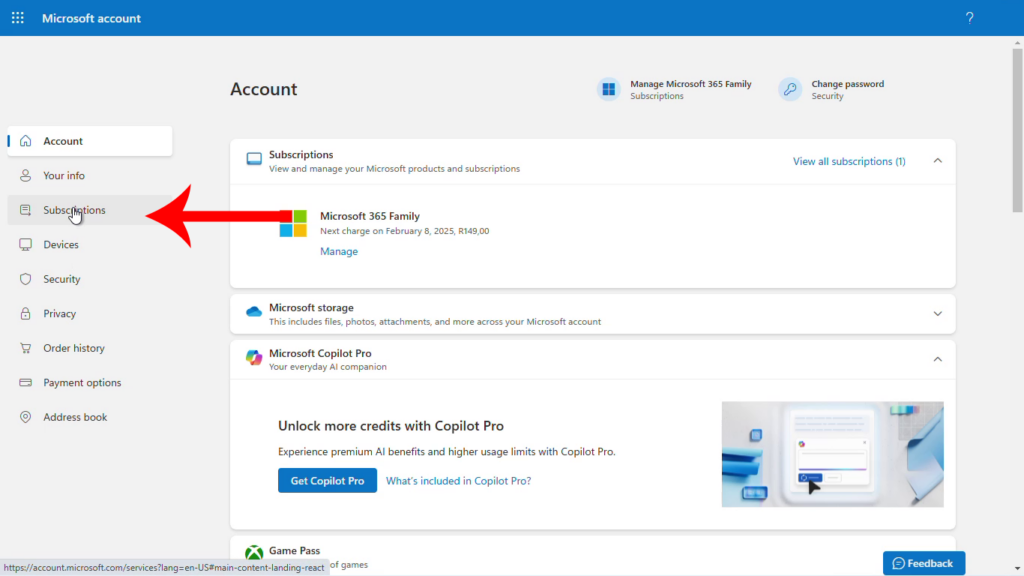The image size is (1024, 576).
Task: Click the Privacy lock icon
Action: pyautogui.click(x=25, y=313)
